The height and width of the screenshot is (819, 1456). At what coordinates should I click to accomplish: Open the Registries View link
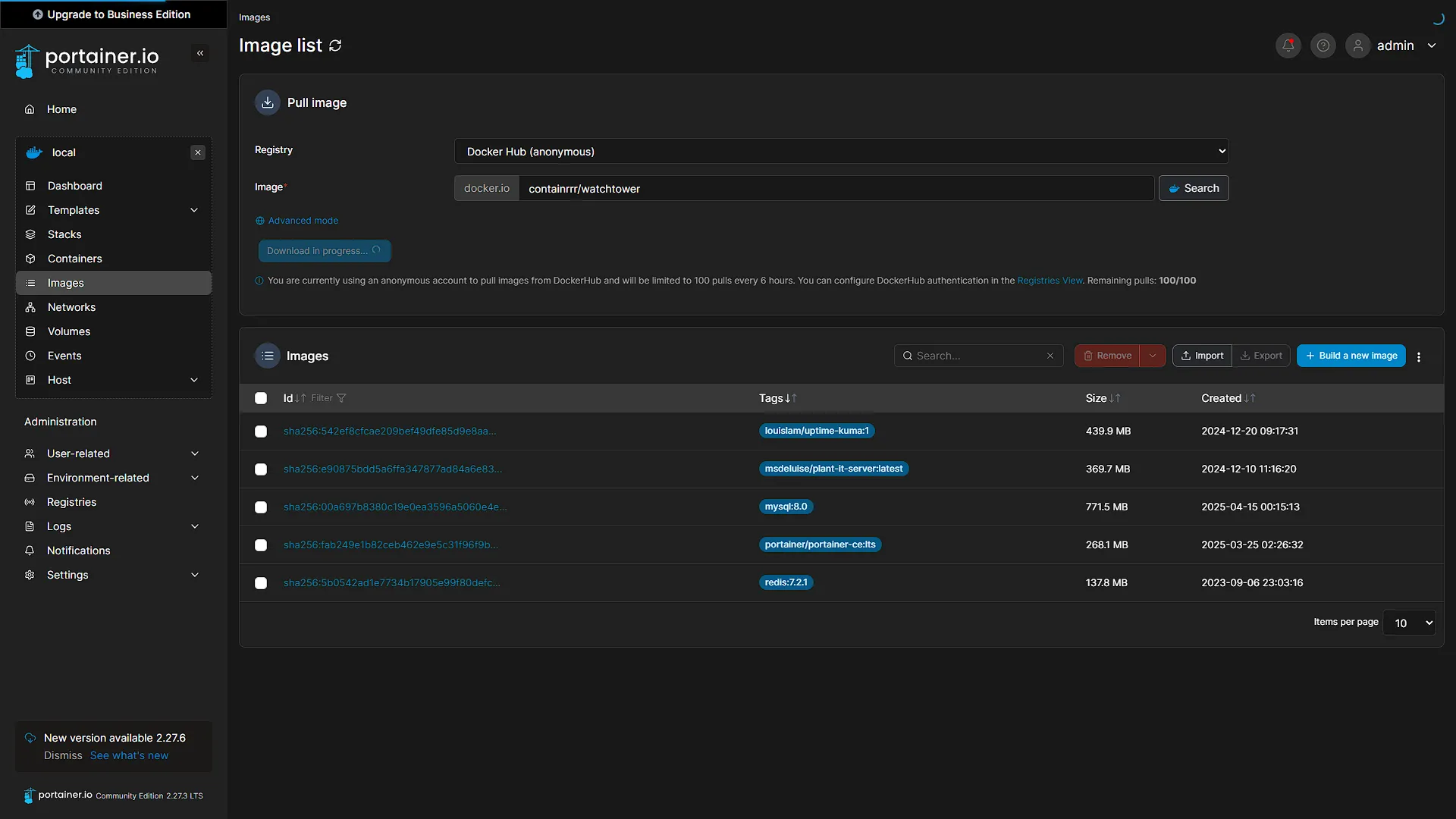(x=1050, y=281)
